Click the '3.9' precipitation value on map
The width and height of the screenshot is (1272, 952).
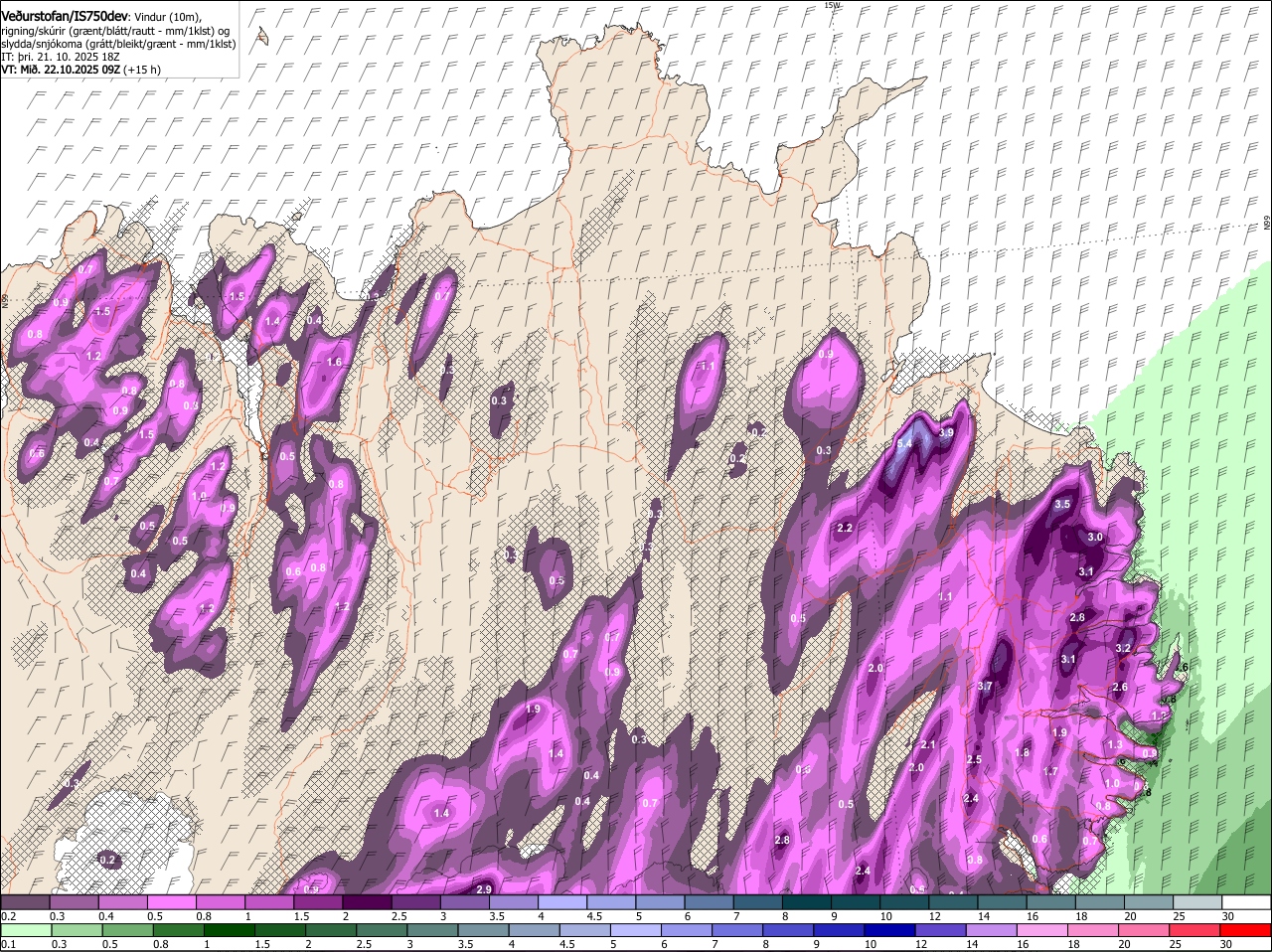coord(946,432)
